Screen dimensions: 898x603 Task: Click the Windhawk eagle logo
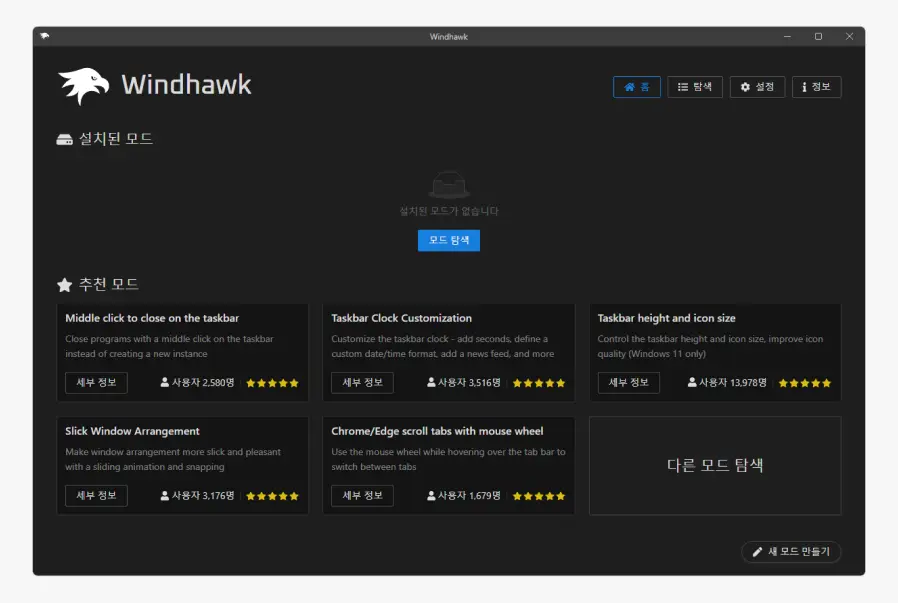85,85
